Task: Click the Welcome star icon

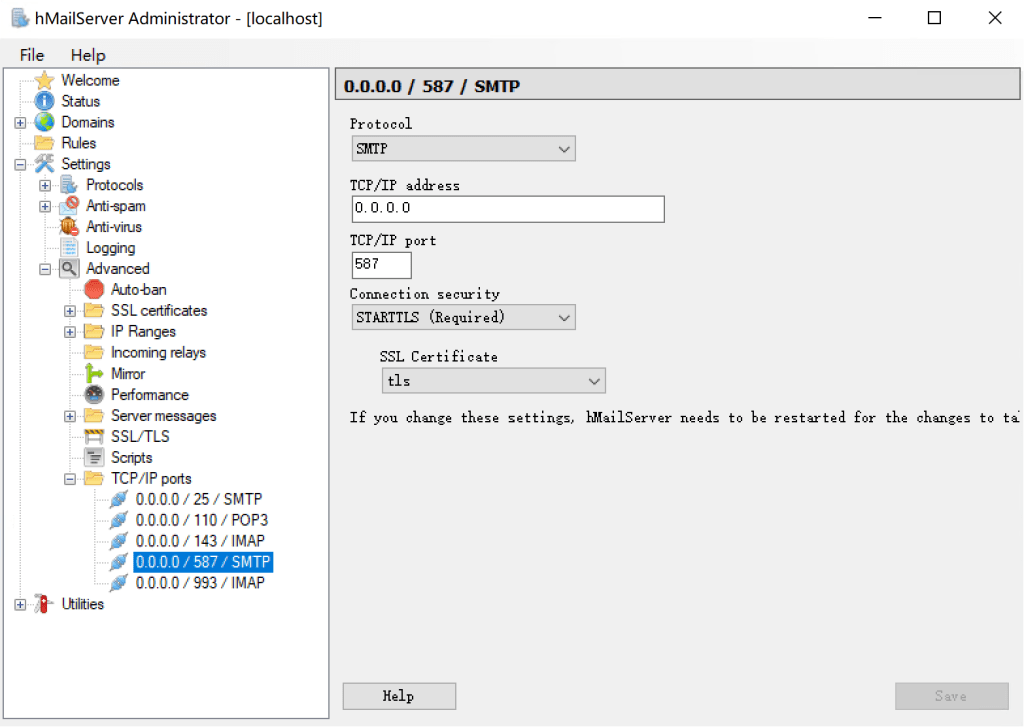Action: (x=44, y=81)
